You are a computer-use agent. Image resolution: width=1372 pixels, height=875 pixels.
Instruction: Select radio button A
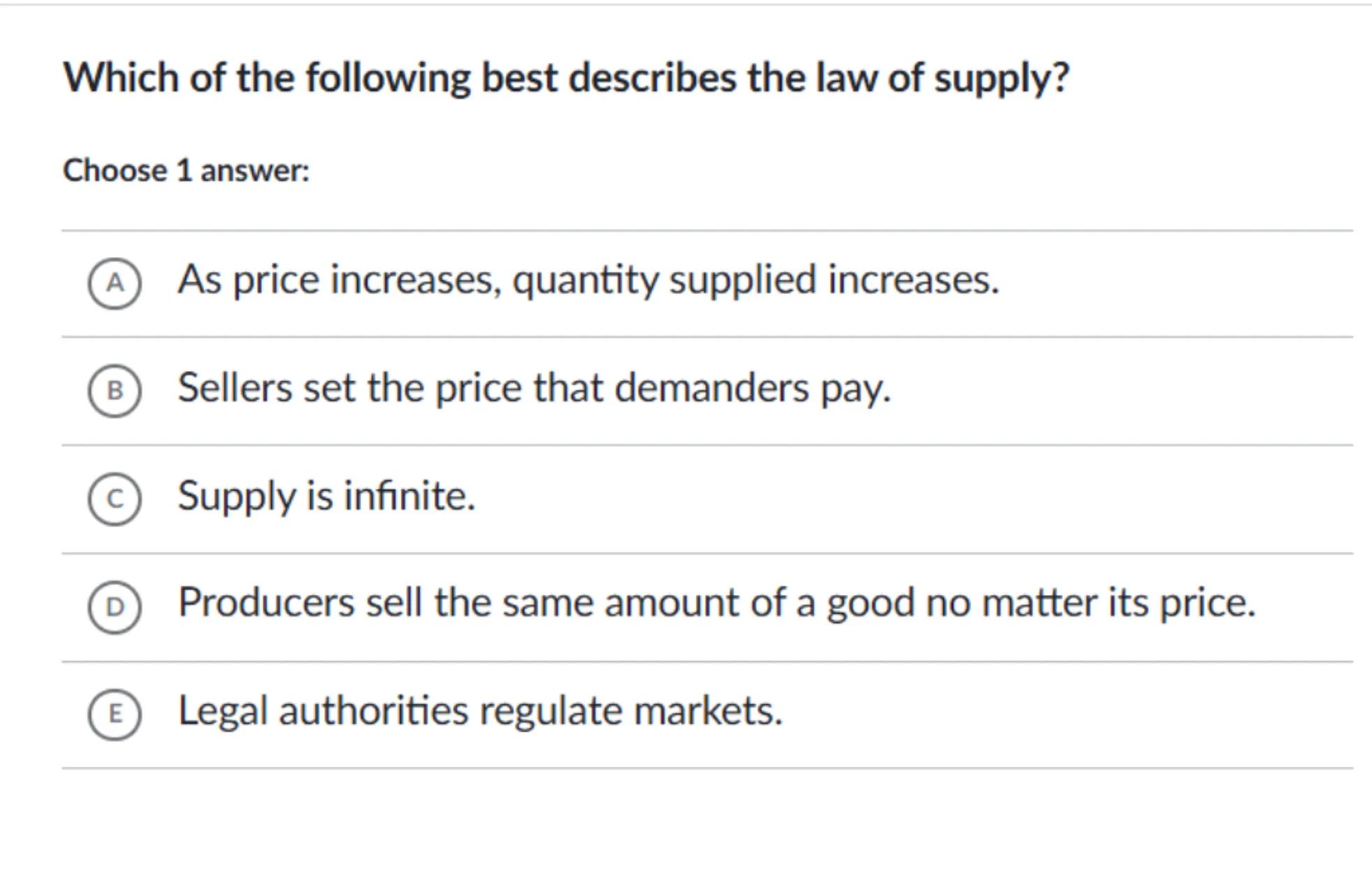[115, 283]
